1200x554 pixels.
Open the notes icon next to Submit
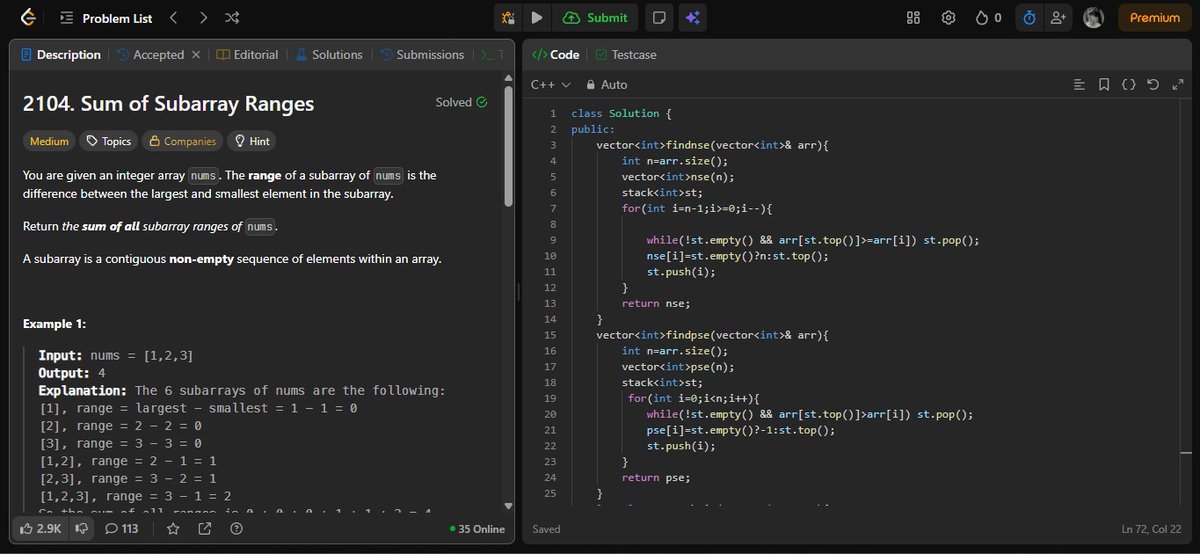(x=657, y=17)
